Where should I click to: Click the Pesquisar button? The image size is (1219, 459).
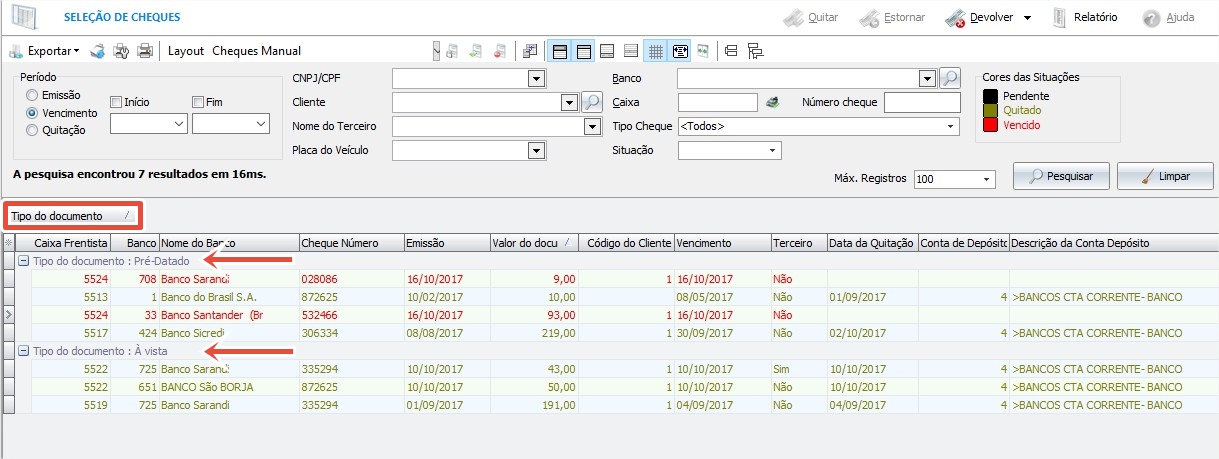tap(1062, 176)
